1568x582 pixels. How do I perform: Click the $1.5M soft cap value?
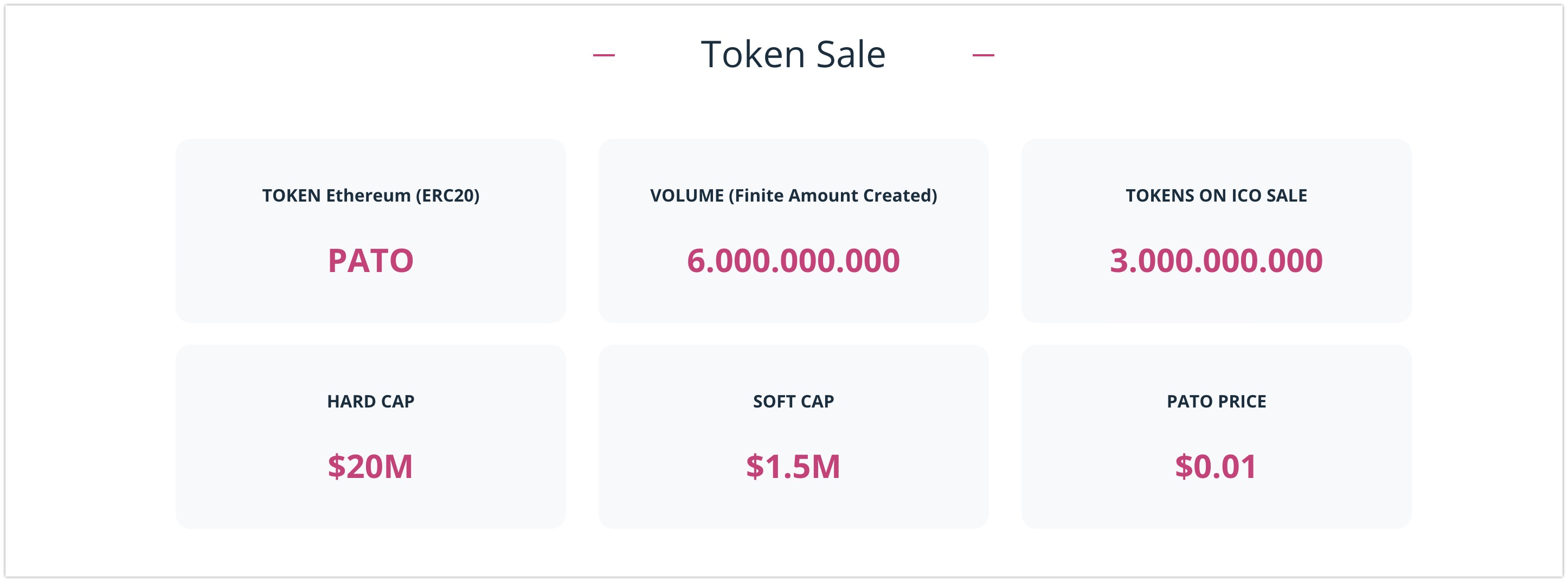coord(793,467)
